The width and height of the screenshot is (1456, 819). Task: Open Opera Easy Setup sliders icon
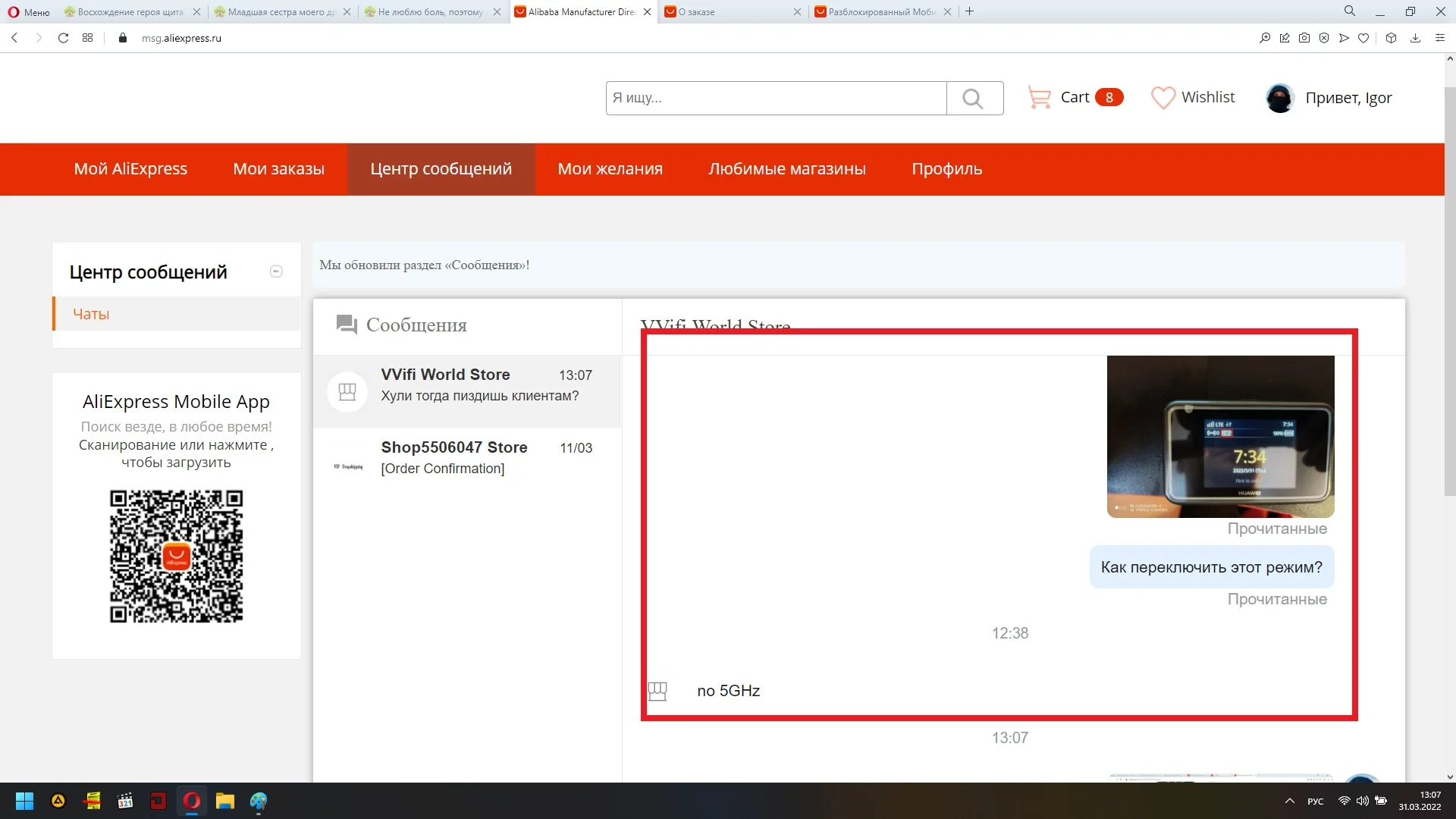1439,38
